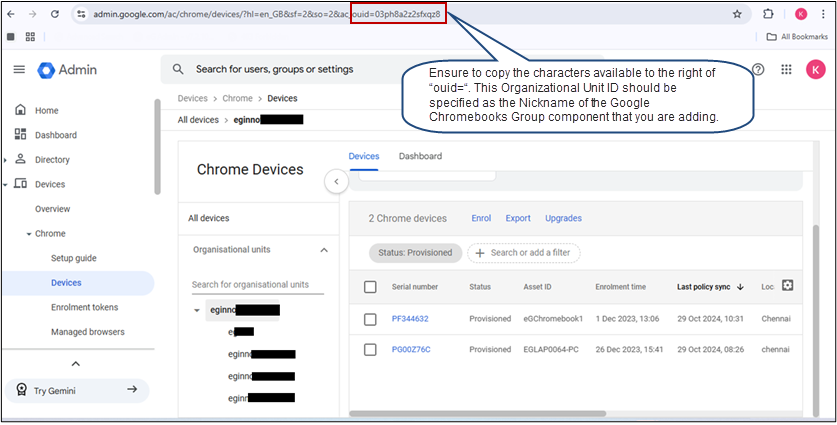837x425 pixels.
Task: Click the sidebar vertical scrollbar
Action: 157,147
